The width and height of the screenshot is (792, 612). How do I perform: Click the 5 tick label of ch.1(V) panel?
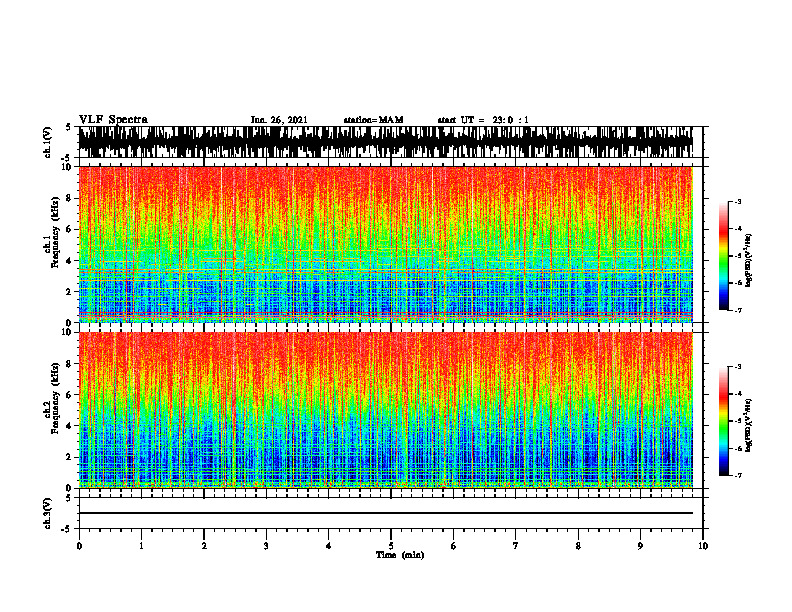pyautogui.click(x=68, y=128)
